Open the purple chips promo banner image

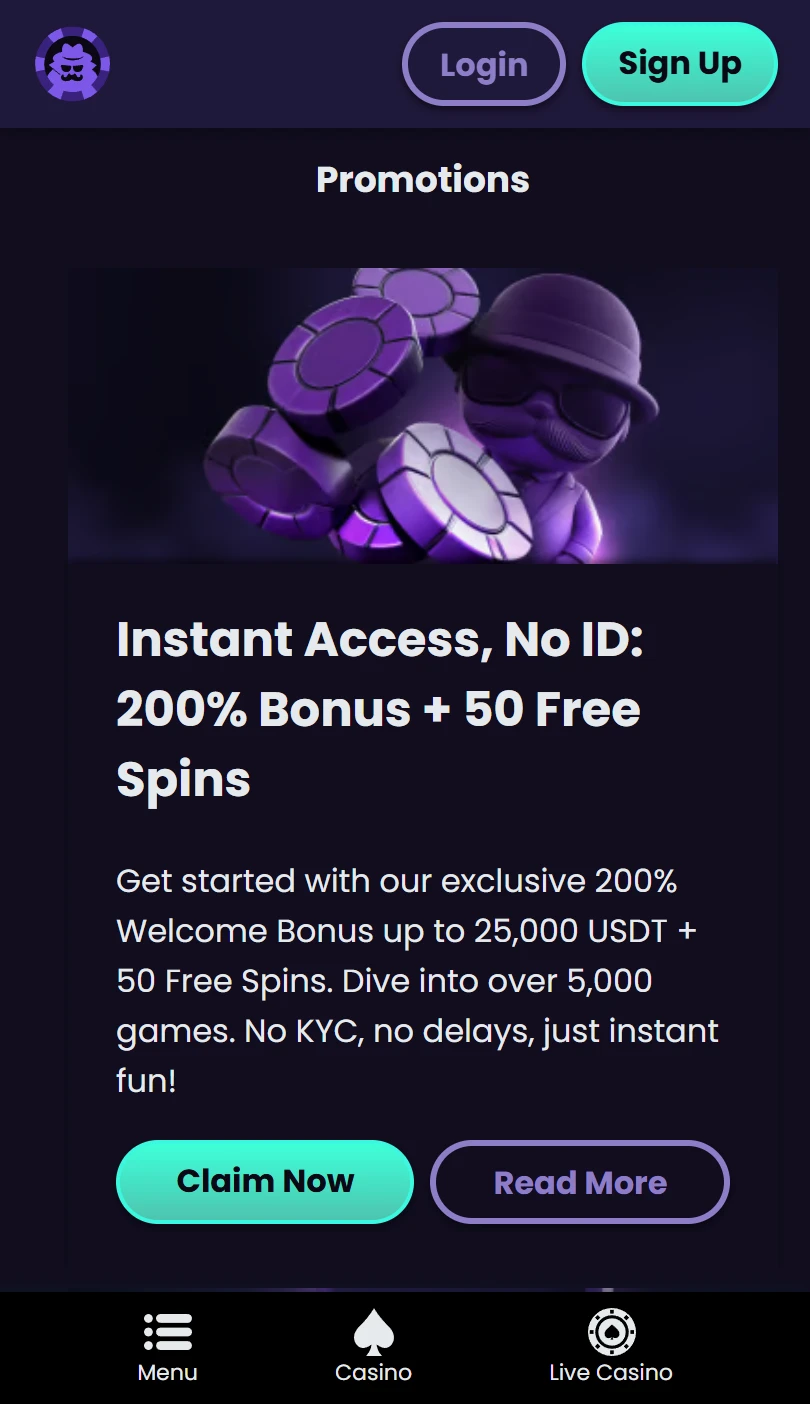pyautogui.click(x=423, y=416)
